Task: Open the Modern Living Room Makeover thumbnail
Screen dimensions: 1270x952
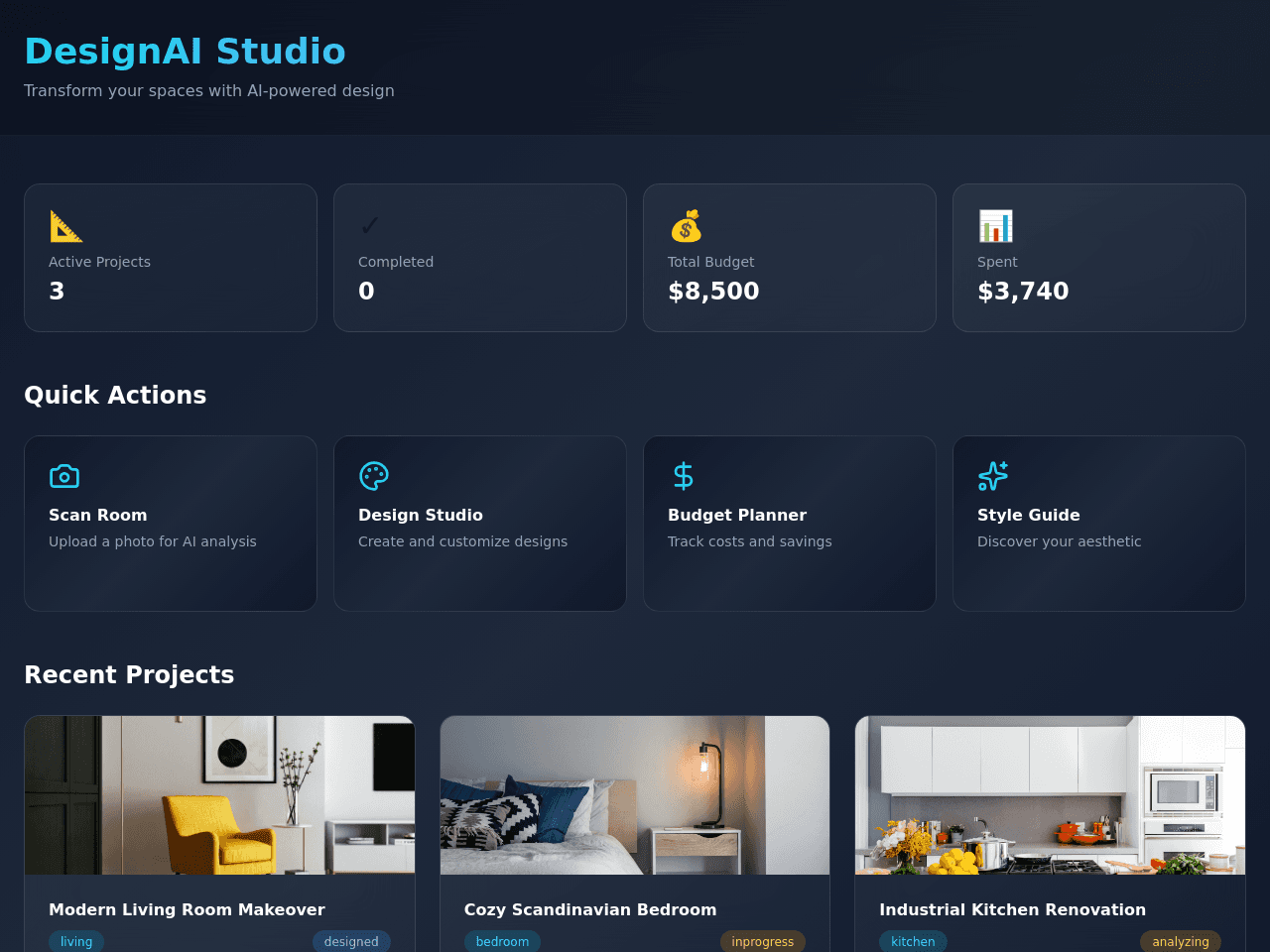Action: point(219,795)
